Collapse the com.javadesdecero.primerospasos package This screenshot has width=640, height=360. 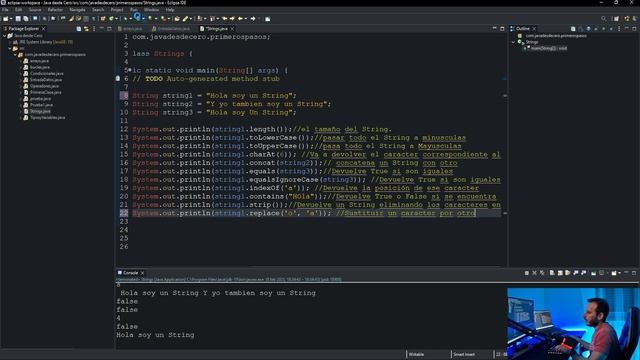pyautogui.click(x=15, y=55)
